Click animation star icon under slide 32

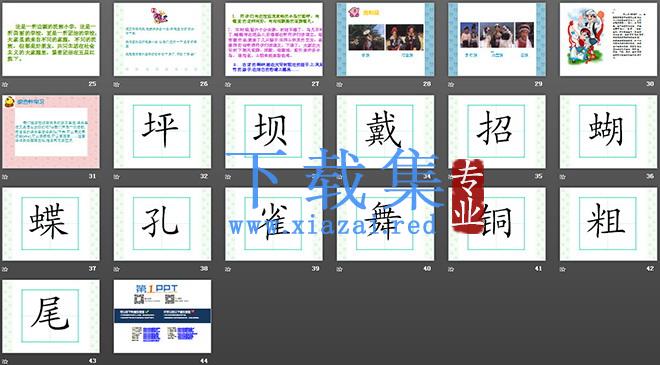pos(117,177)
